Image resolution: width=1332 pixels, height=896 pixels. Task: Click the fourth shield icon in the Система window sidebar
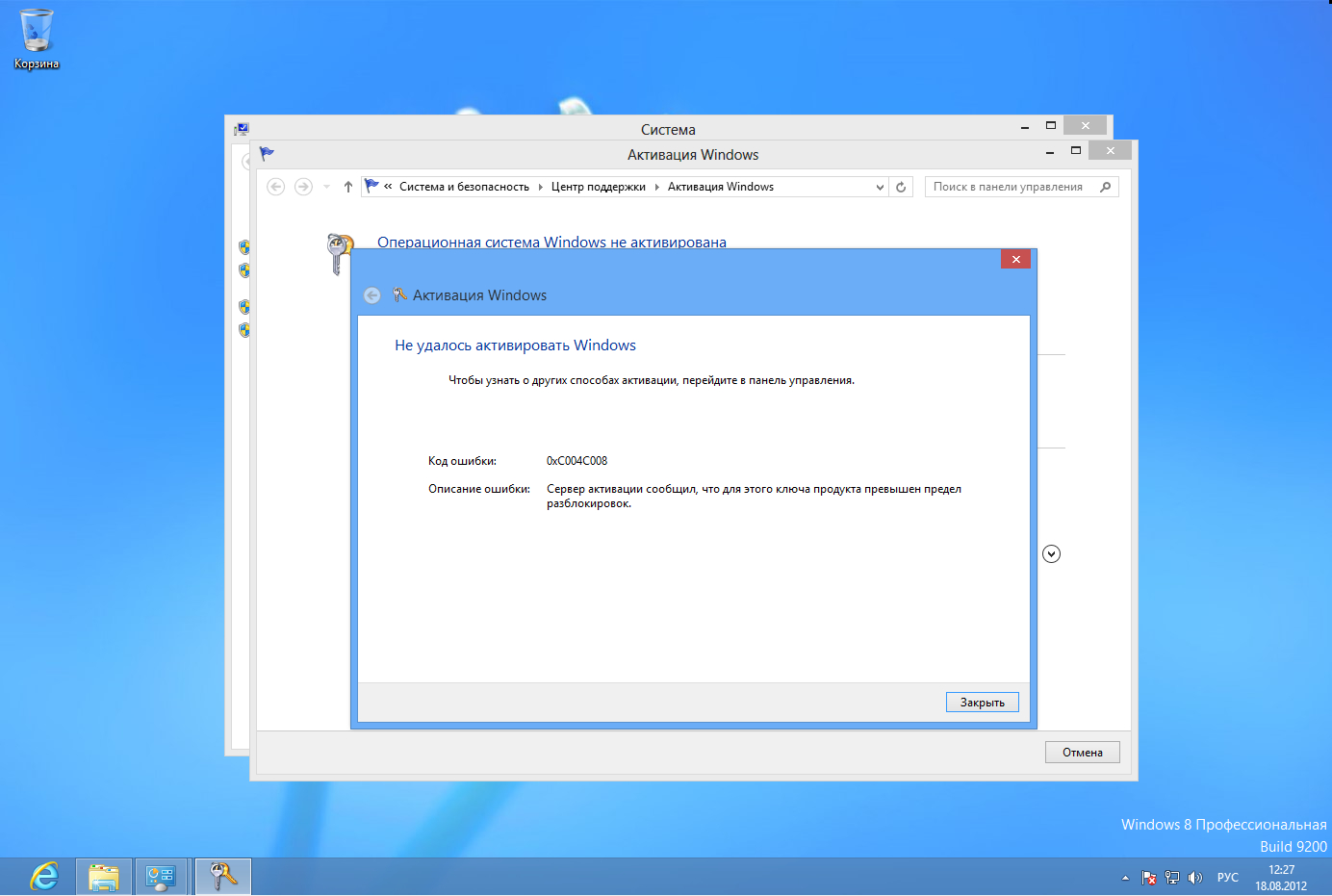(244, 330)
